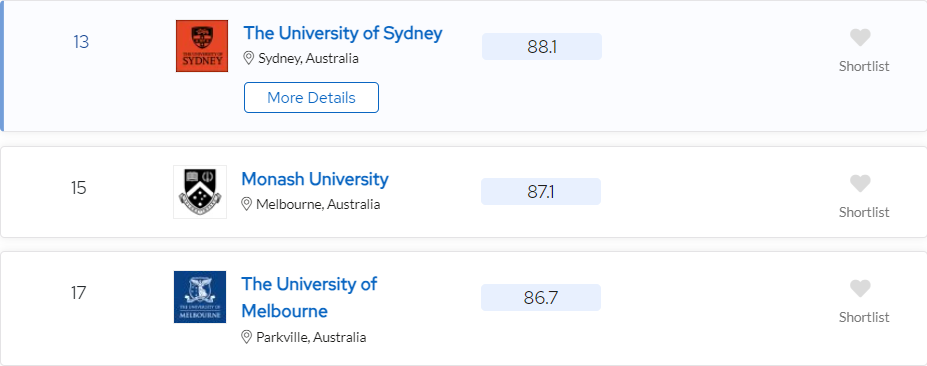
Task: Click location pin beside Parkville, Australia
Action: pyautogui.click(x=247, y=337)
